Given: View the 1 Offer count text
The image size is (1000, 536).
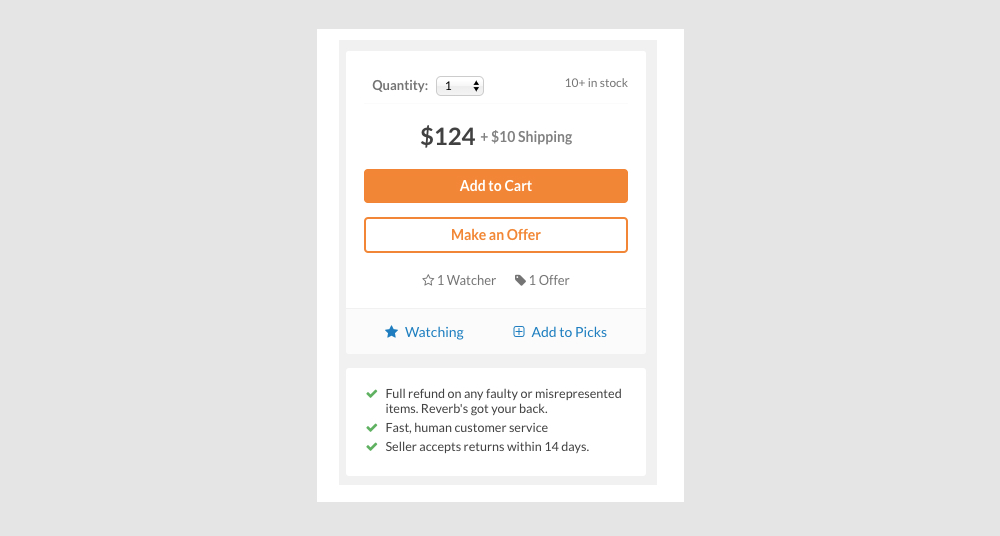Looking at the screenshot, I should coord(549,281).
